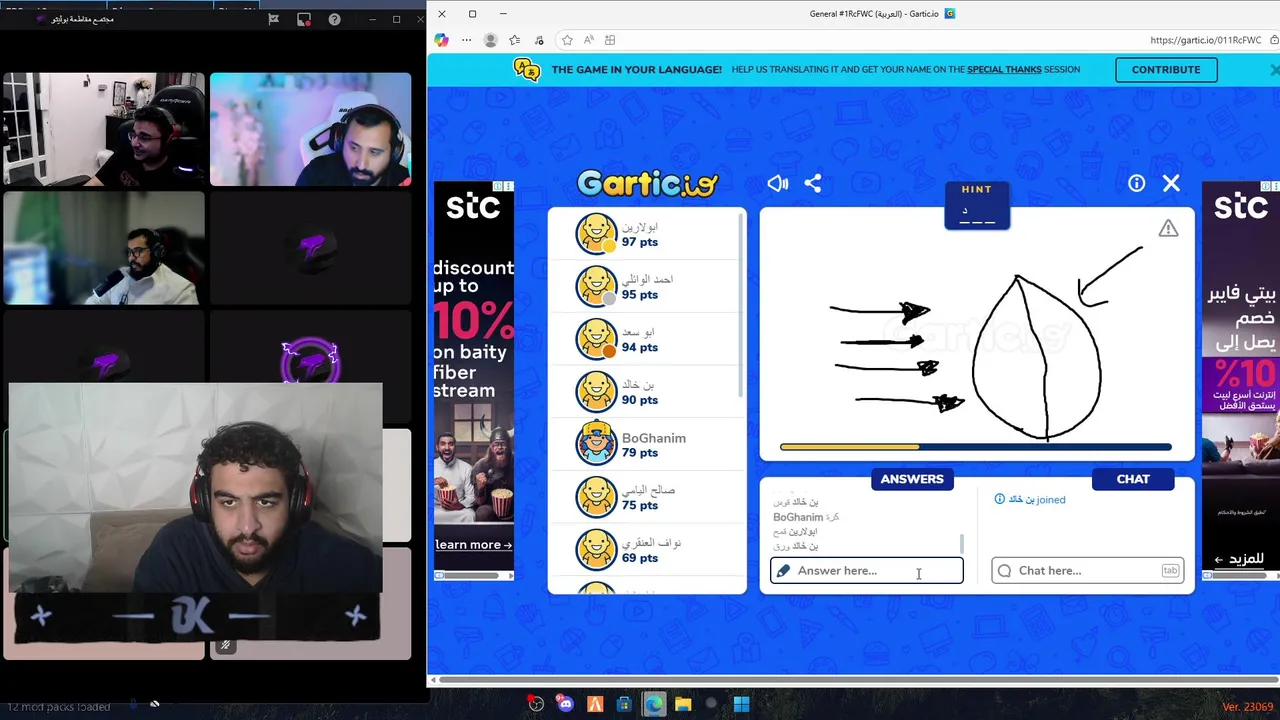Open Microsoft Edge from the taskbar

[654, 704]
